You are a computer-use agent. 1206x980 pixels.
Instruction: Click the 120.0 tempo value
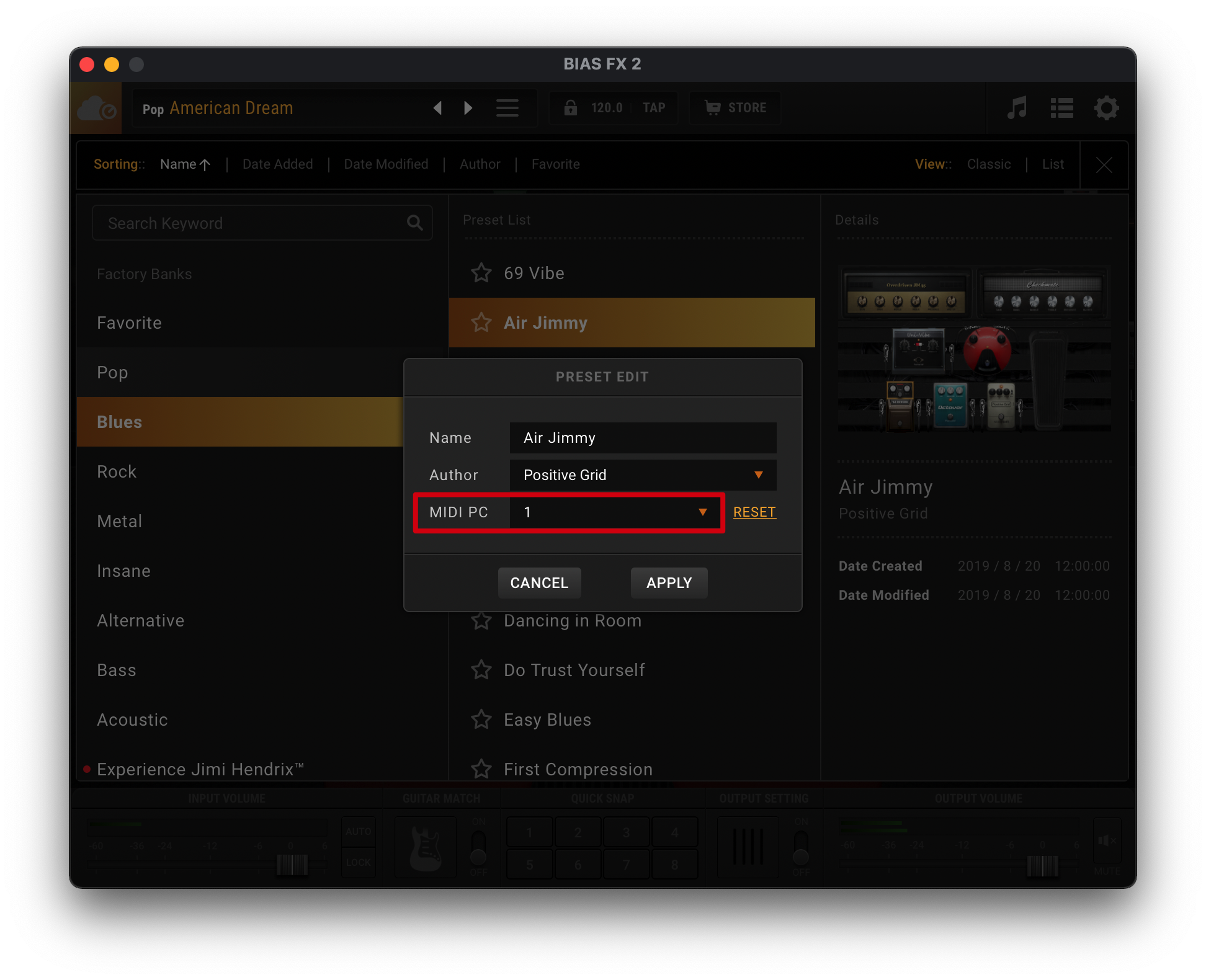coord(606,108)
